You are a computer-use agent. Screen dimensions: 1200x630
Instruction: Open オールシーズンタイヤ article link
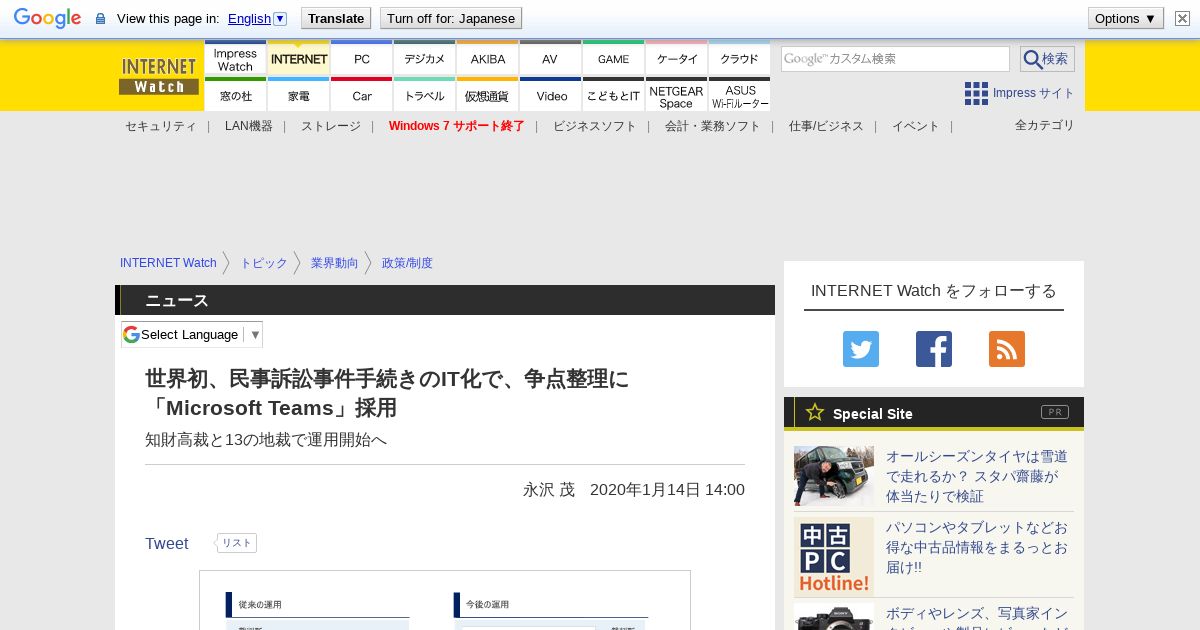[x=977, y=476]
